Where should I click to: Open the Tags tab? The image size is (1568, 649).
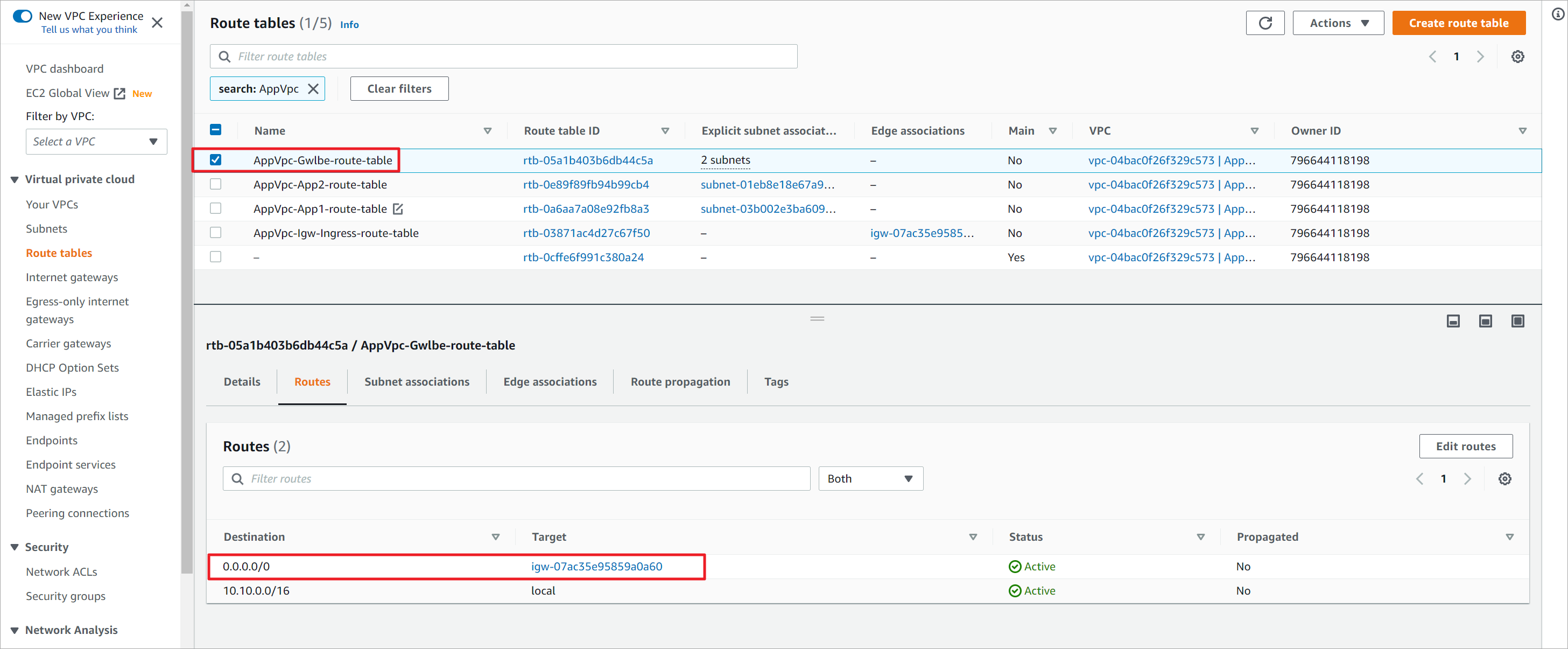click(776, 382)
